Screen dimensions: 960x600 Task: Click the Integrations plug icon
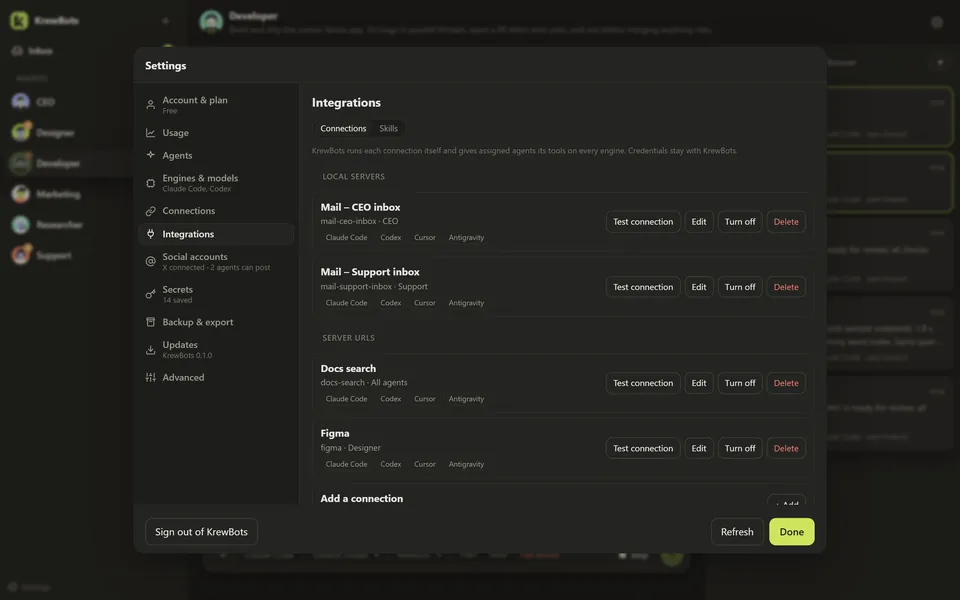[x=151, y=234]
